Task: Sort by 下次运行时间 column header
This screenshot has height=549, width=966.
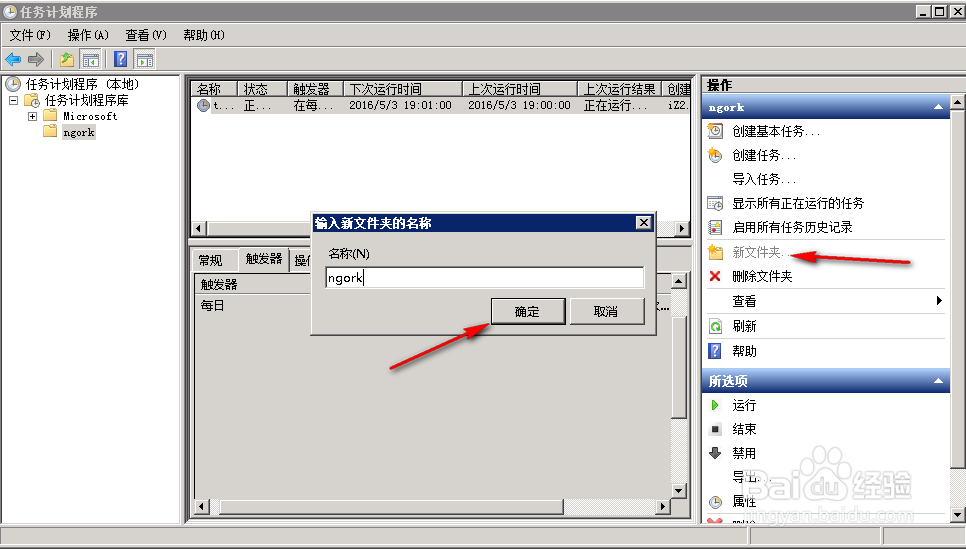Action: (x=402, y=89)
